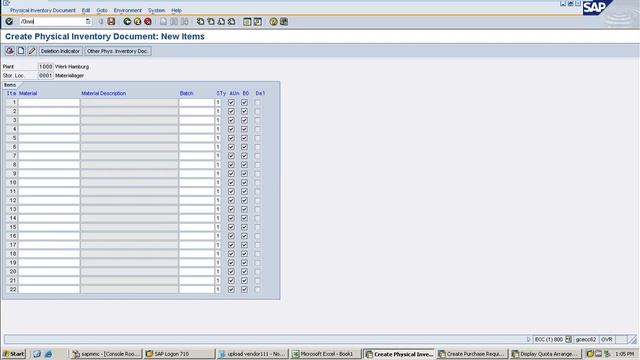The width and height of the screenshot is (640, 360).
Task: Click the green Enter checkmark icon
Action: (9, 22)
